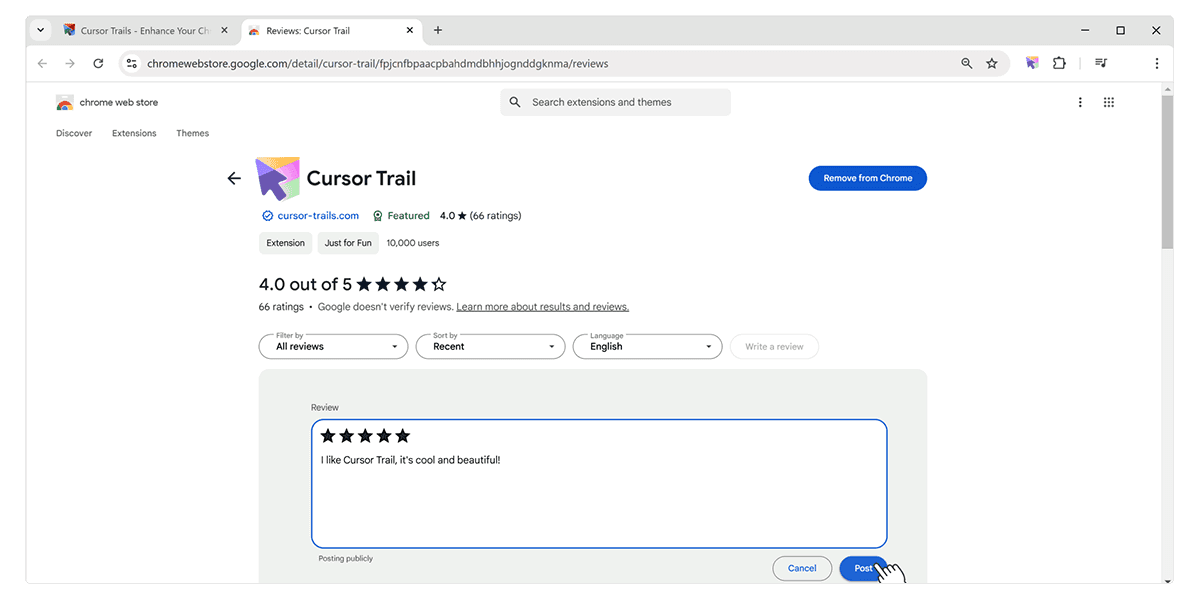Set review rating to four stars

[384, 436]
